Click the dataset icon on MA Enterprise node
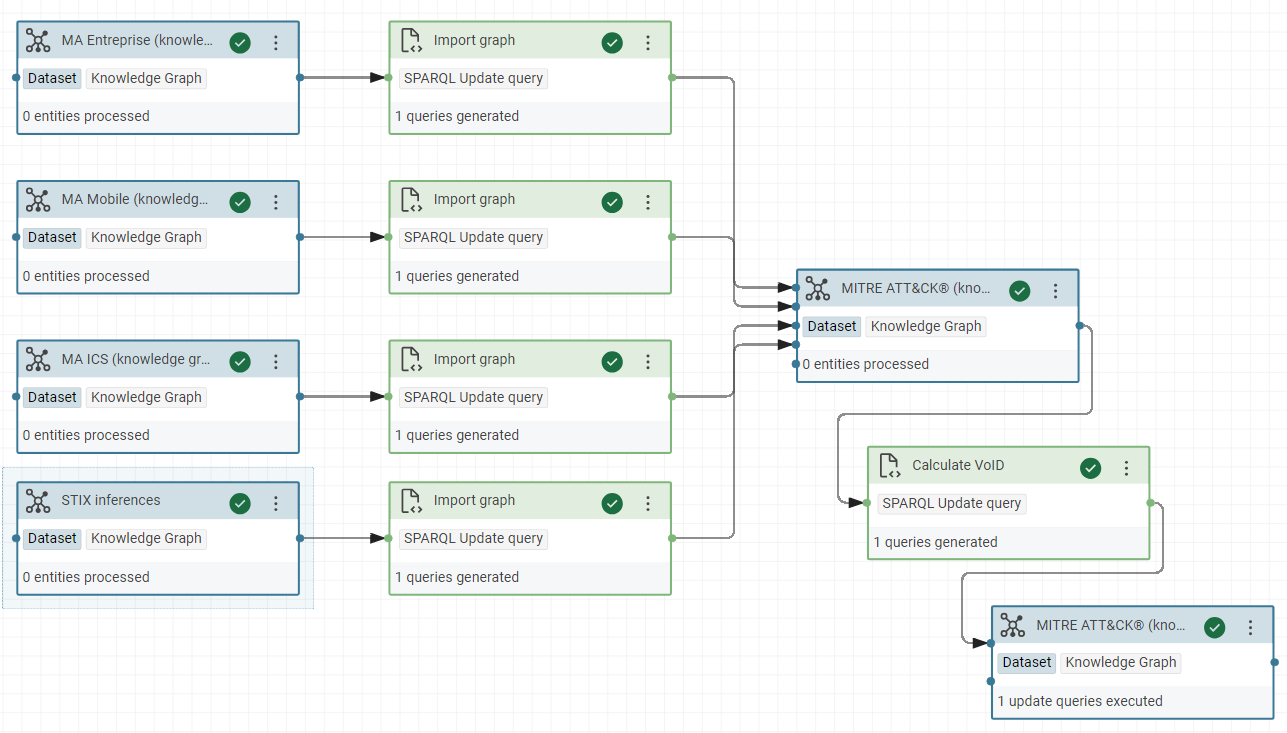This screenshot has width=1287, height=733. coord(38,41)
